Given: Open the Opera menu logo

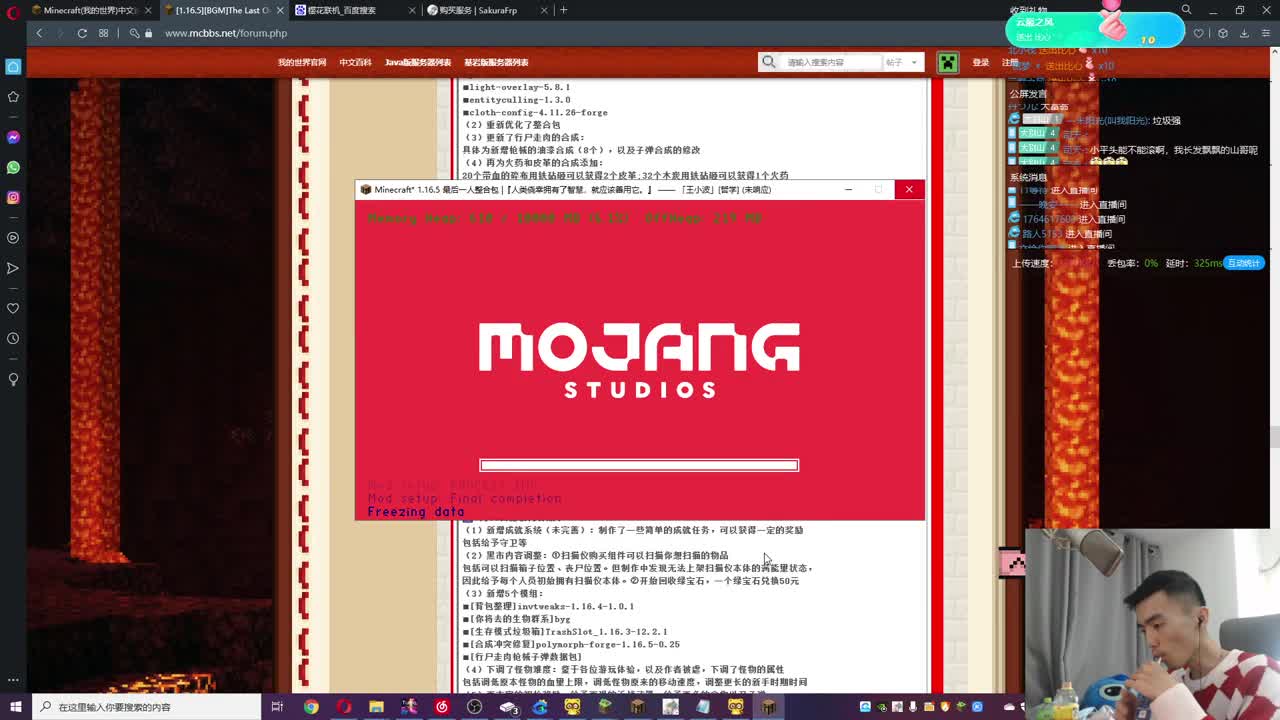Looking at the screenshot, I should (x=13, y=11).
